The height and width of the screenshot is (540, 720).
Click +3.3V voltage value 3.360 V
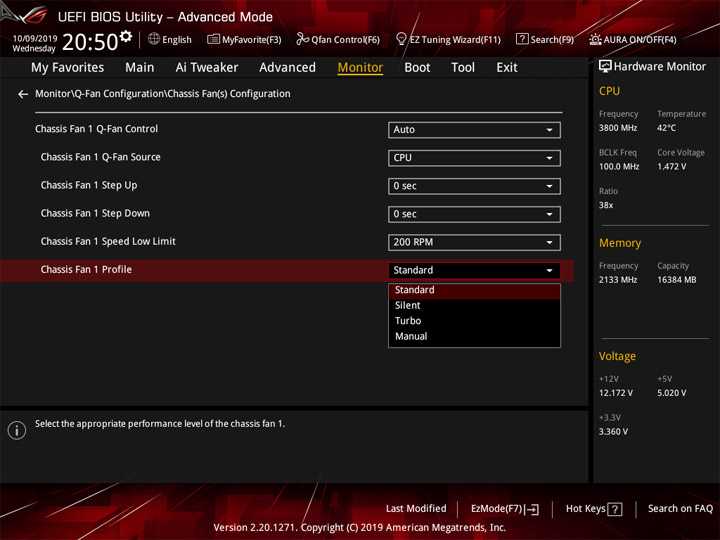(x=613, y=432)
